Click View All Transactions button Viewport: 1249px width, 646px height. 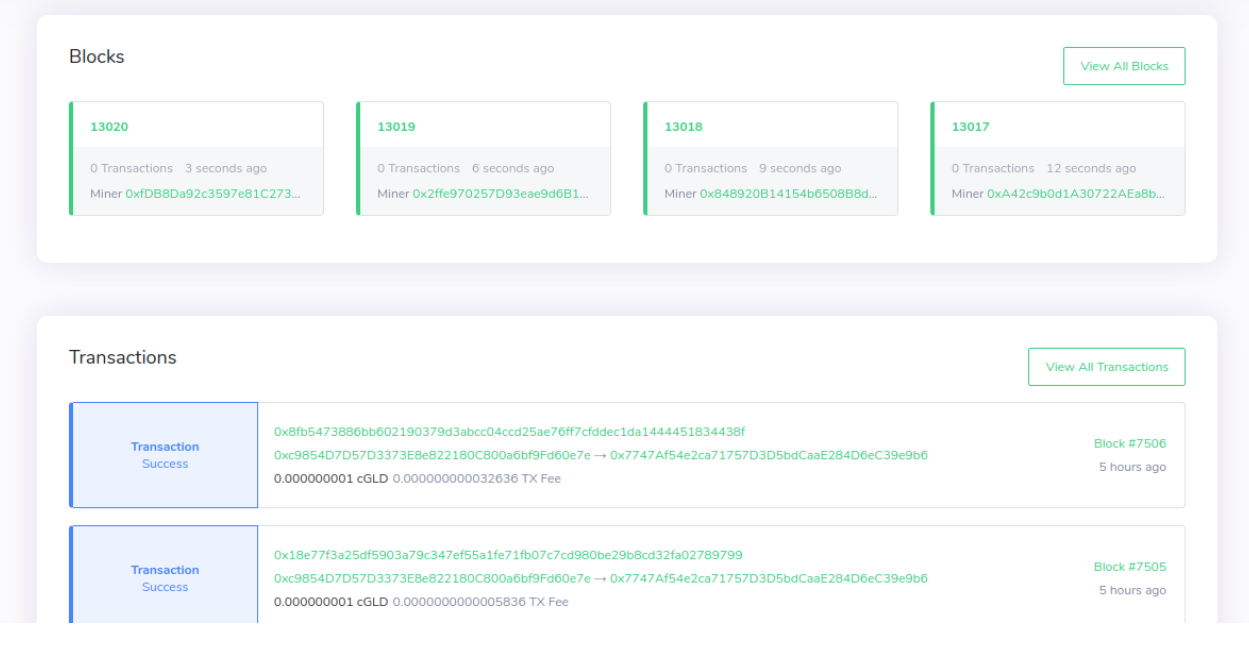click(1106, 366)
